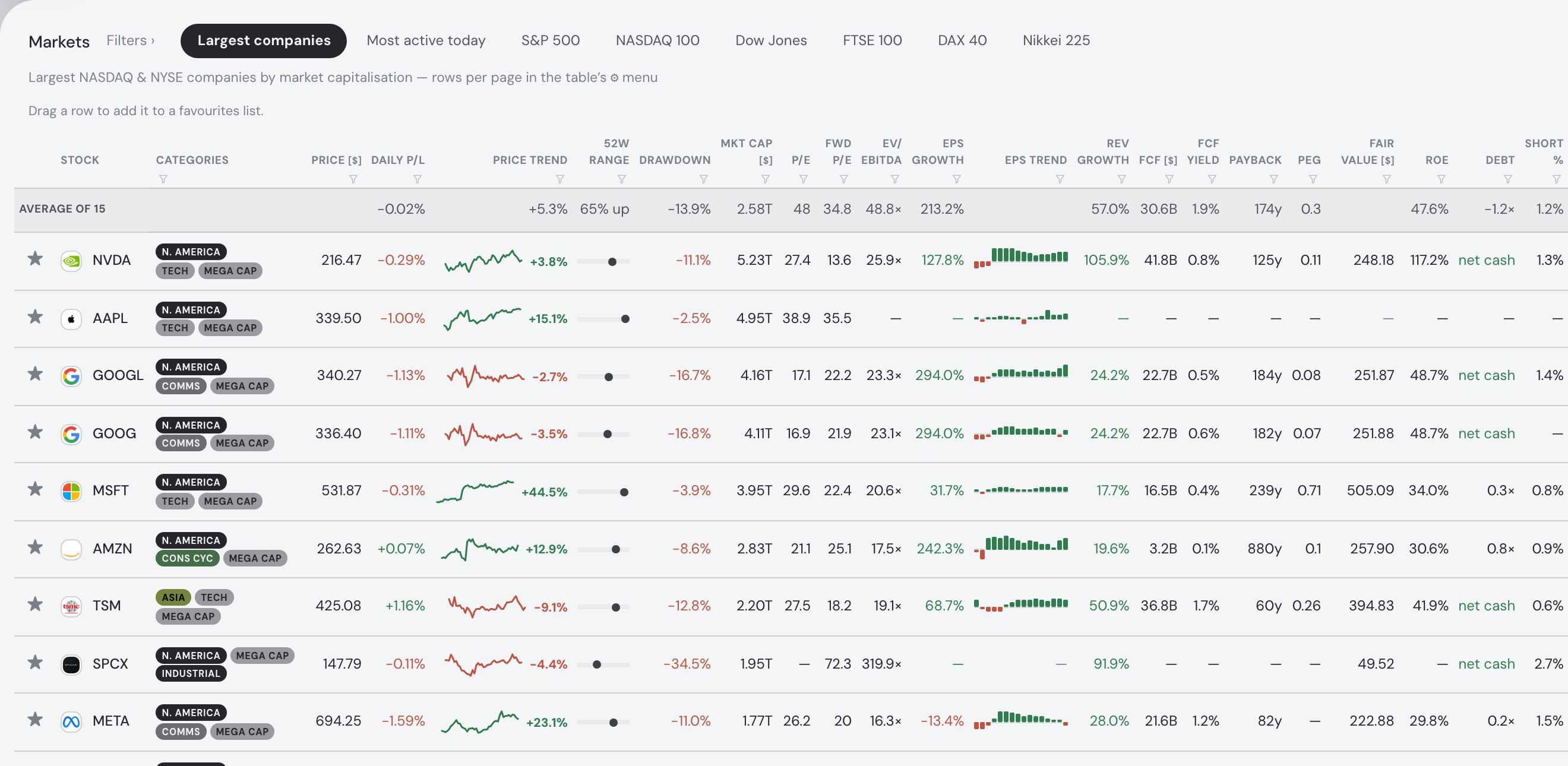Image resolution: width=1568 pixels, height=766 pixels.
Task: Select the Largest companies pill
Action: 264,41
